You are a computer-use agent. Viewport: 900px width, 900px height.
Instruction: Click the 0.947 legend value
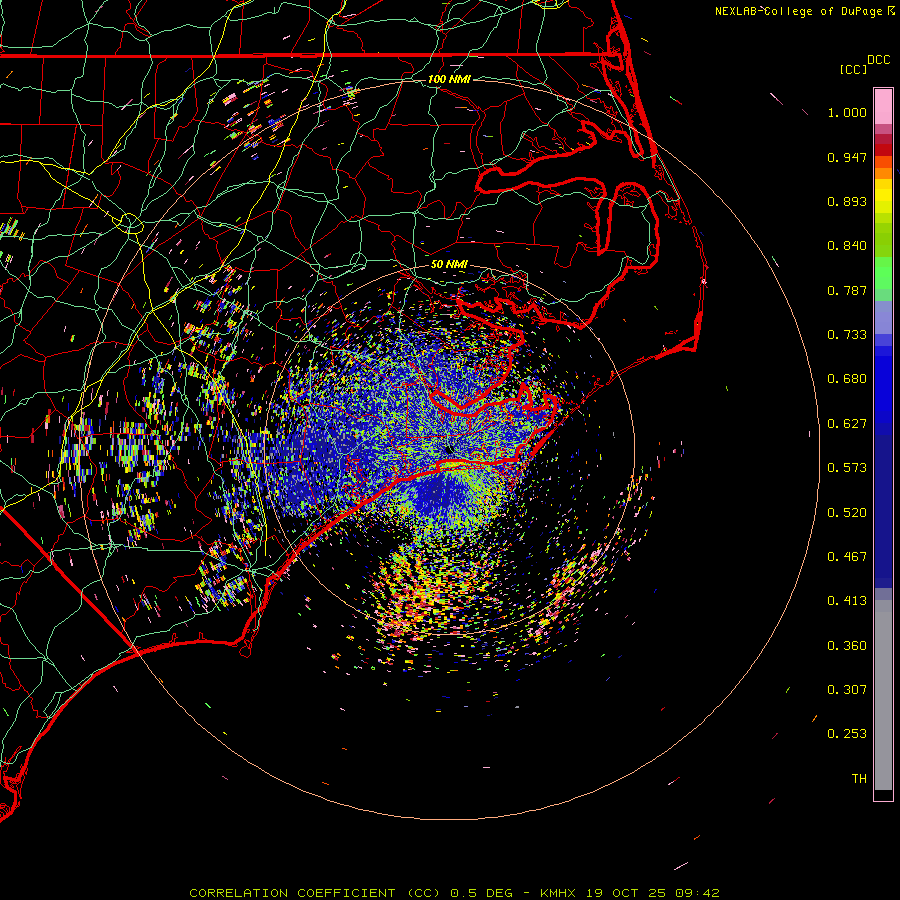click(847, 157)
